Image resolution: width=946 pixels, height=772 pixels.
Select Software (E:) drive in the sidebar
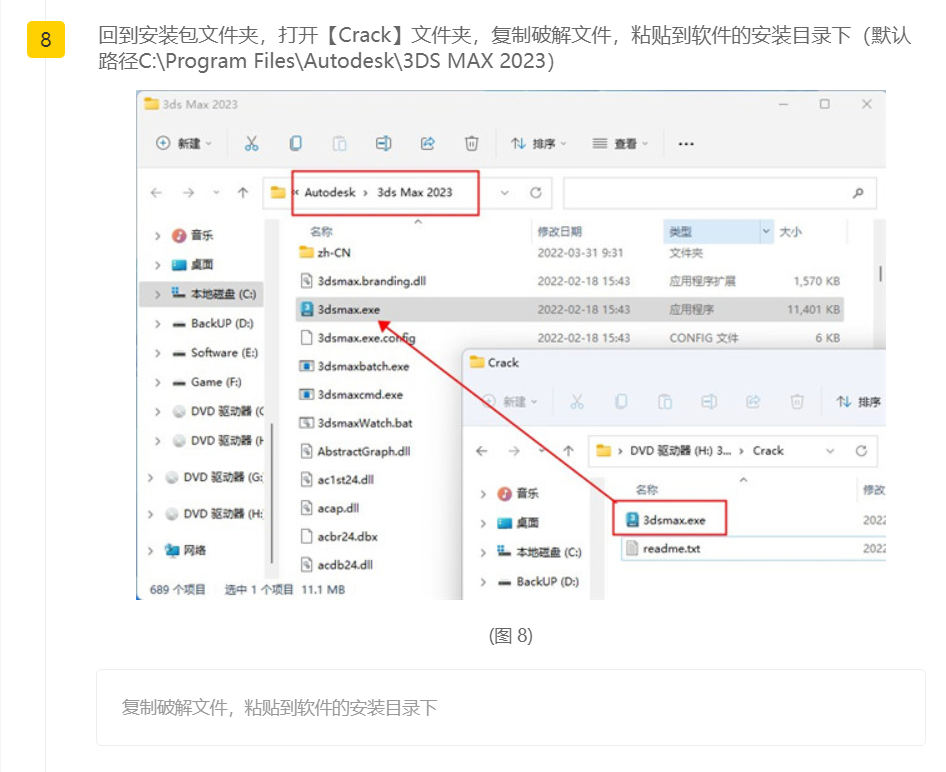[x=224, y=353]
